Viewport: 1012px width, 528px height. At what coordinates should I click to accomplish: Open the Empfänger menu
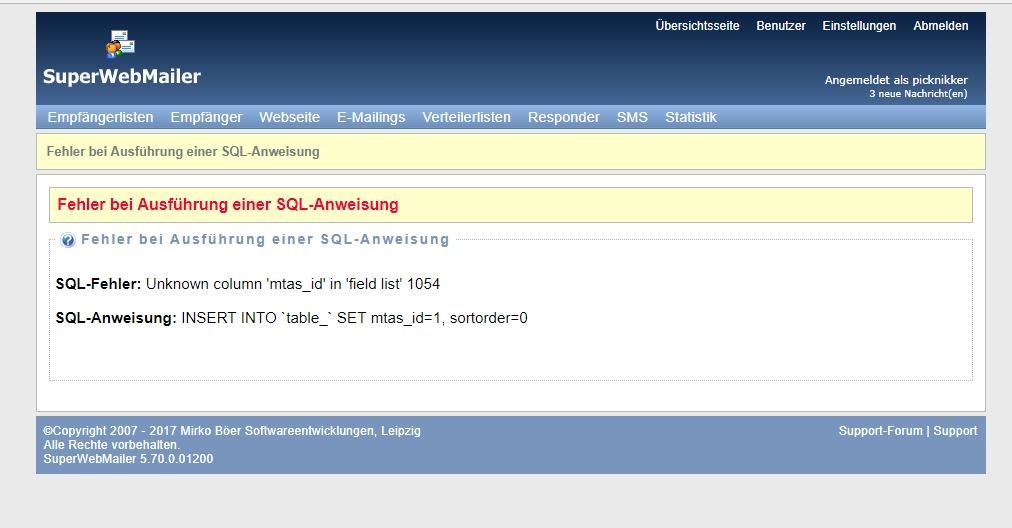pyautogui.click(x=206, y=117)
